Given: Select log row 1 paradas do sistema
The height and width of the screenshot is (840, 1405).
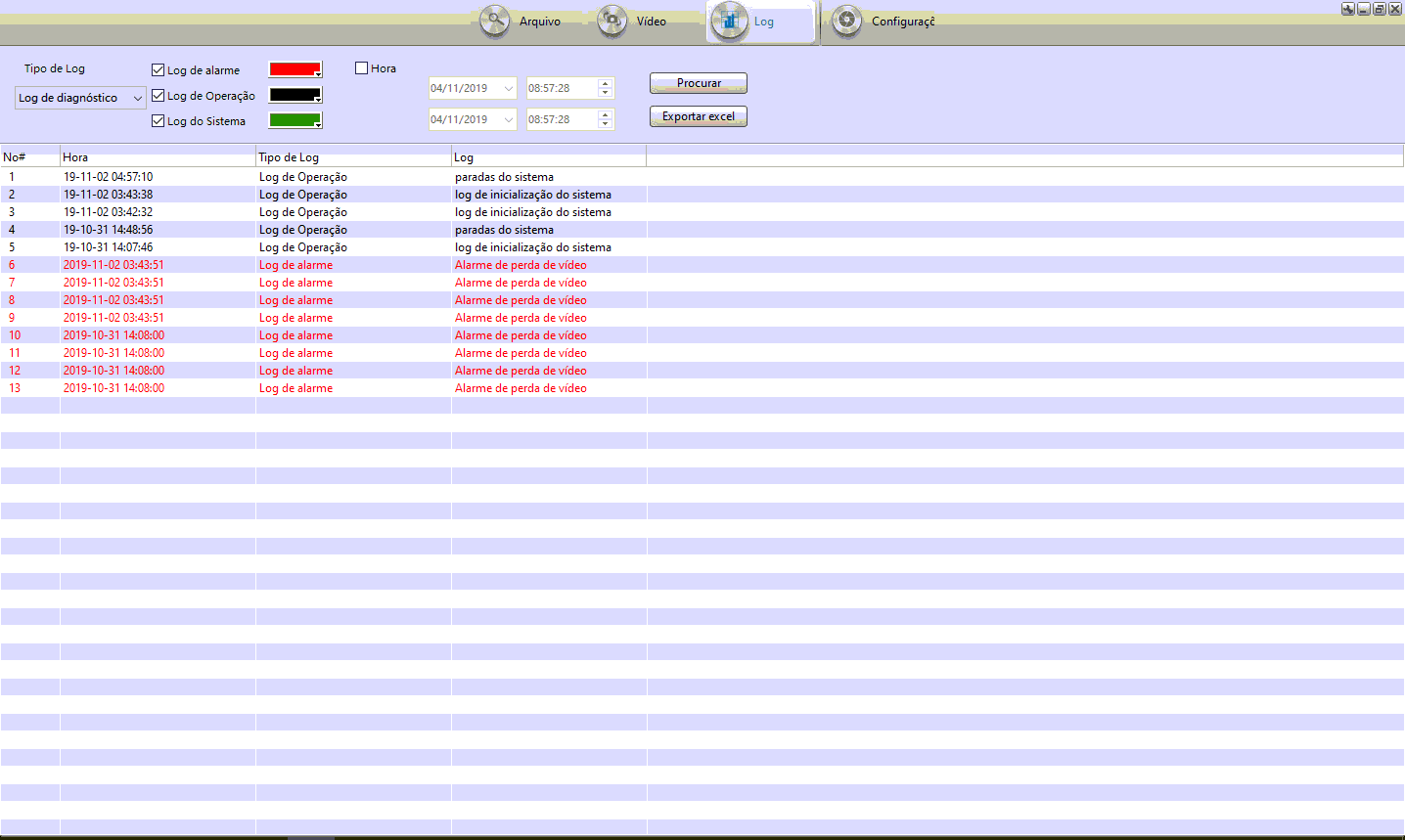Looking at the screenshot, I should tap(504, 177).
